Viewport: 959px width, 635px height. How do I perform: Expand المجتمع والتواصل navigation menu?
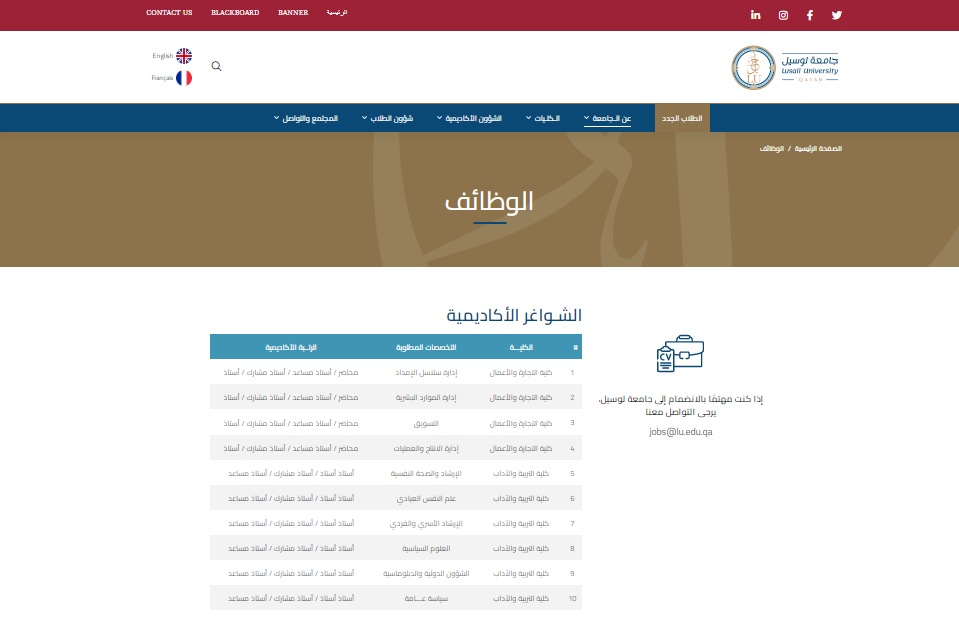pyautogui.click(x=309, y=118)
